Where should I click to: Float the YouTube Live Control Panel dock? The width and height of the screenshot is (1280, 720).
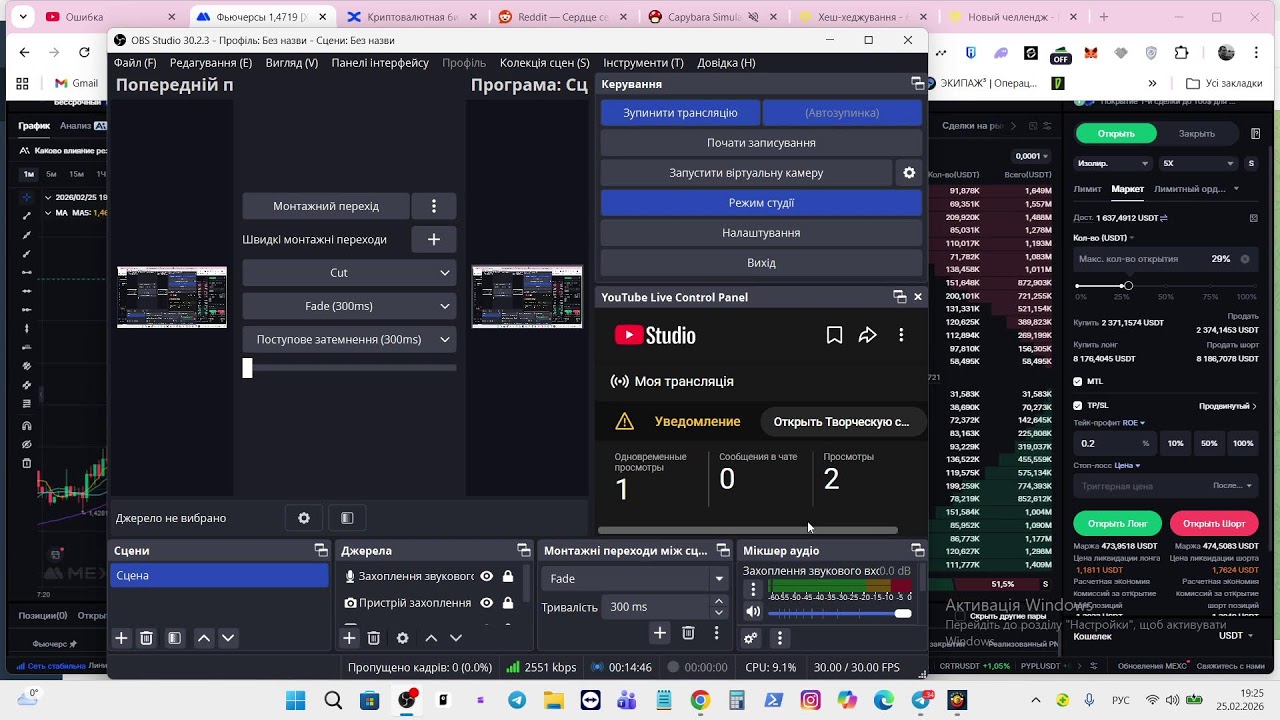click(x=900, y=297)
